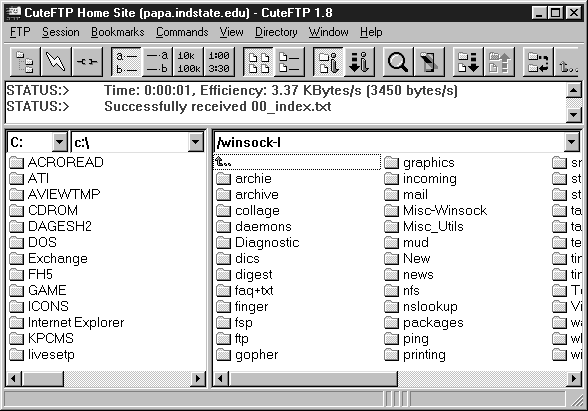
Task: Open the Commands menu
Action: click(x=182, y=32)
